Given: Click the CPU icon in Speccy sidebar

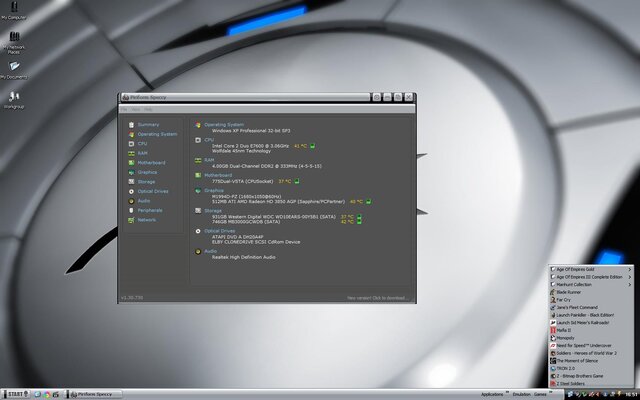Looking at the screenshot, I should point(130,143).
